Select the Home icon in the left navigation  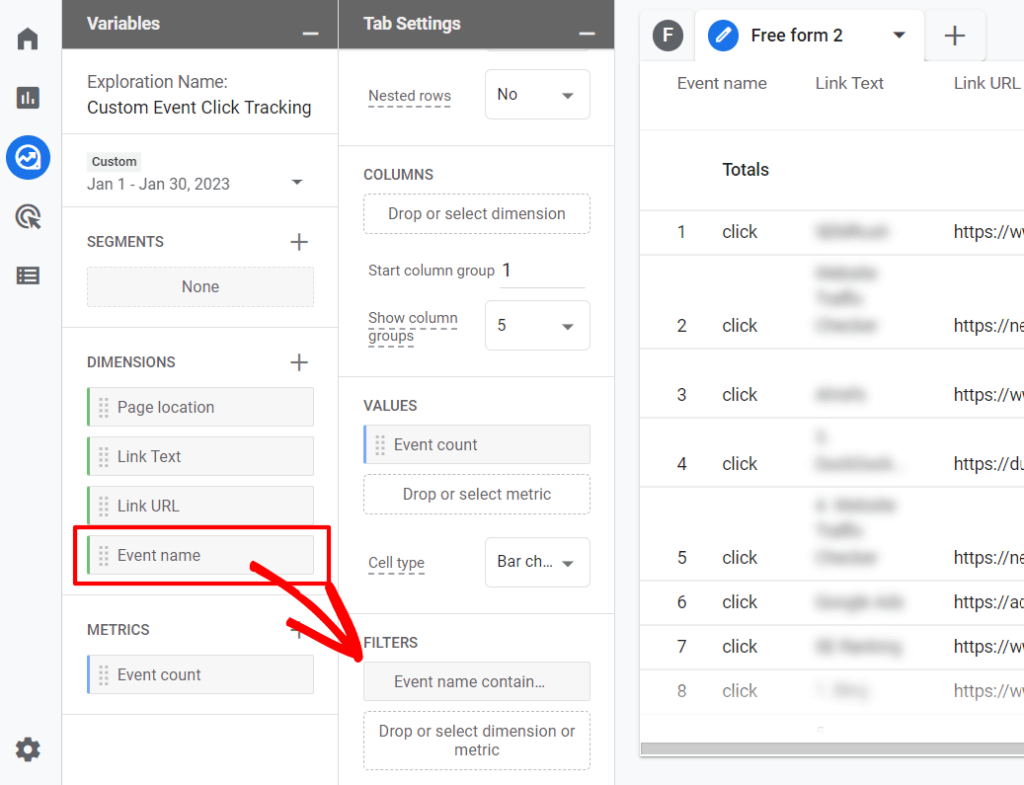[x=27, y=37]
